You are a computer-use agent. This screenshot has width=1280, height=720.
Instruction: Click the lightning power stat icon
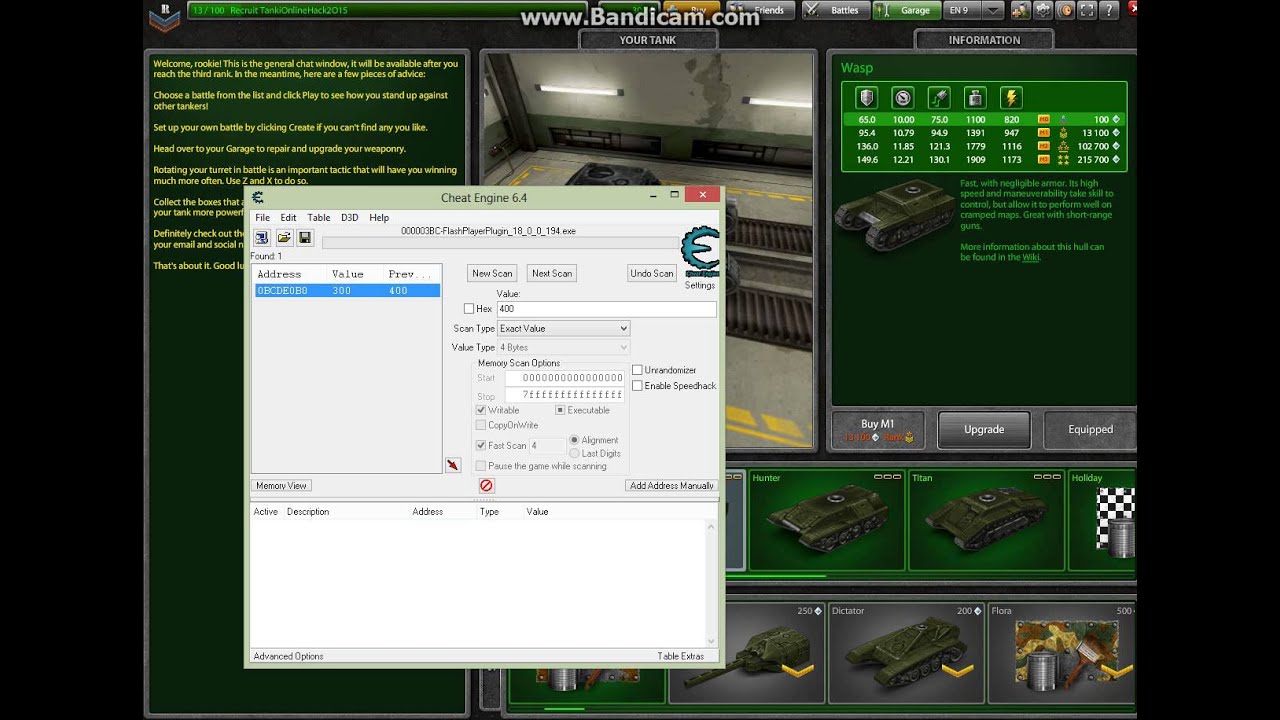(1011, 98)
